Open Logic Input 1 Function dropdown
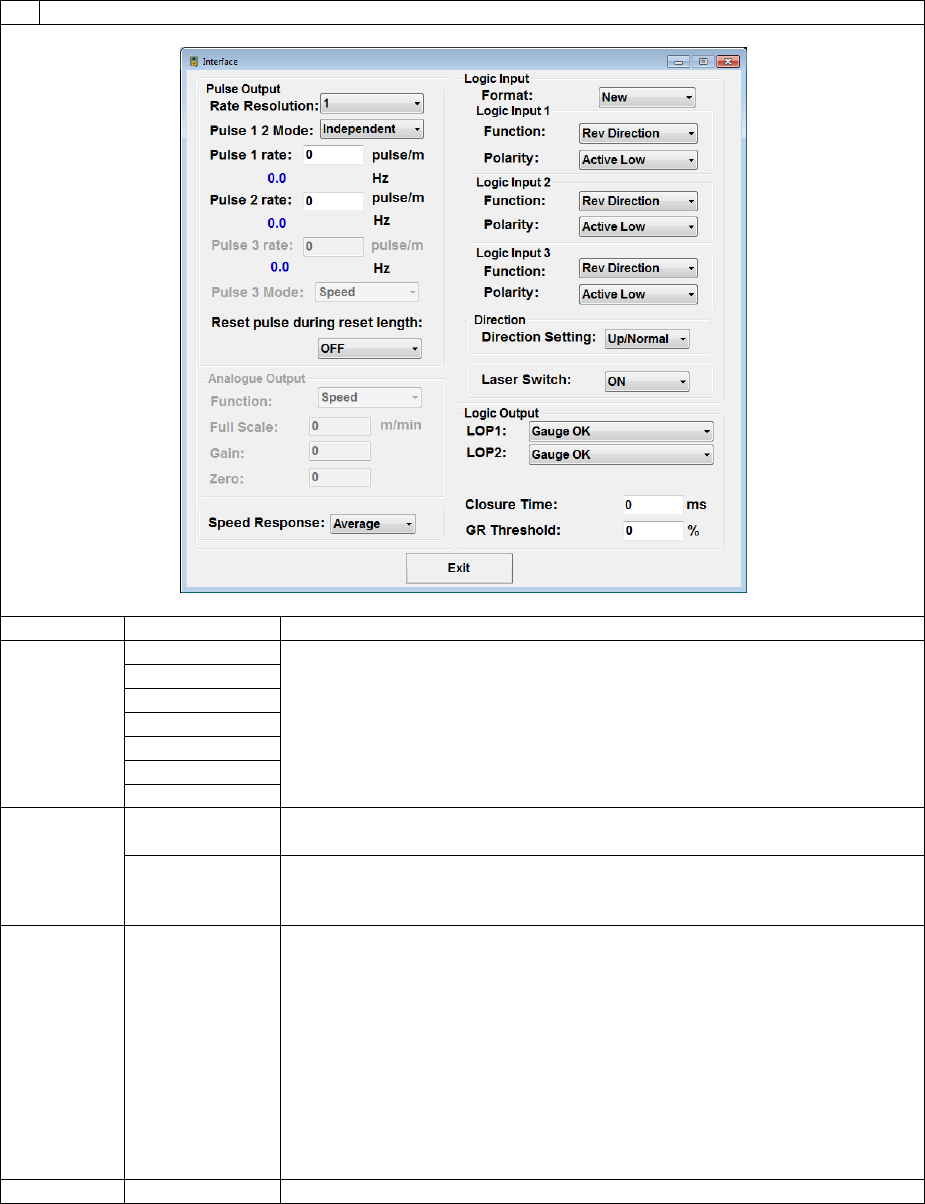 point(638,133)
